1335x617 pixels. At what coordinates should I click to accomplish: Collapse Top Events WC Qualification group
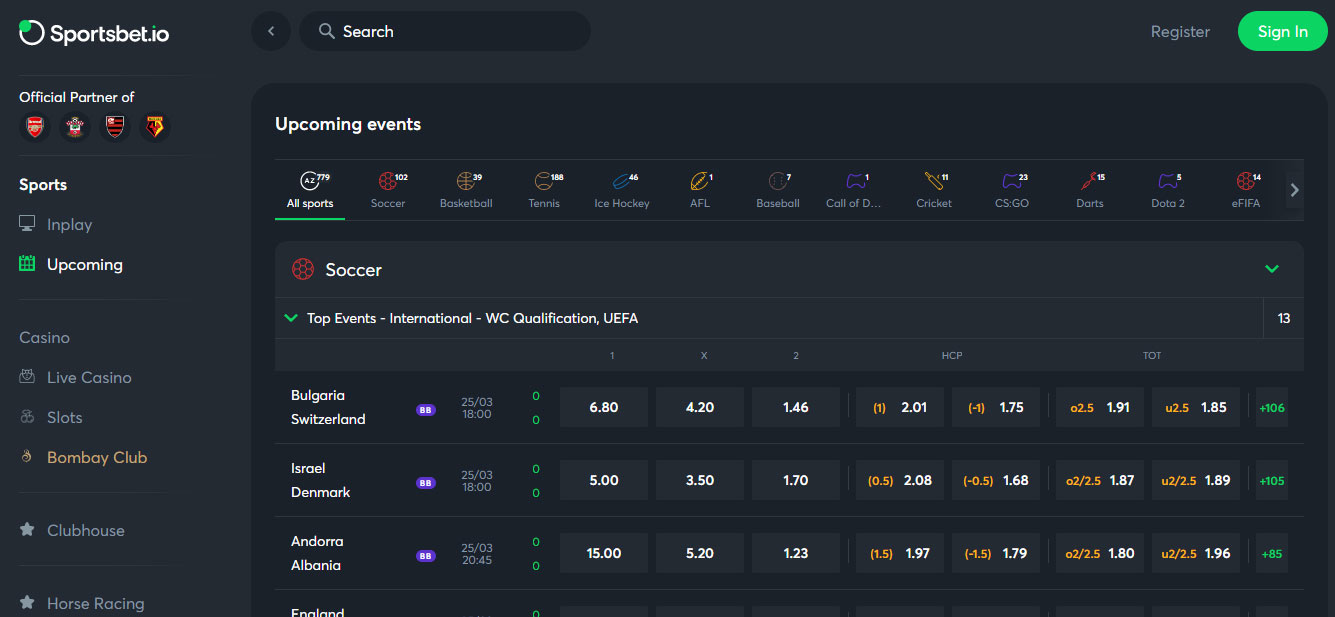(x=291, y=318)
